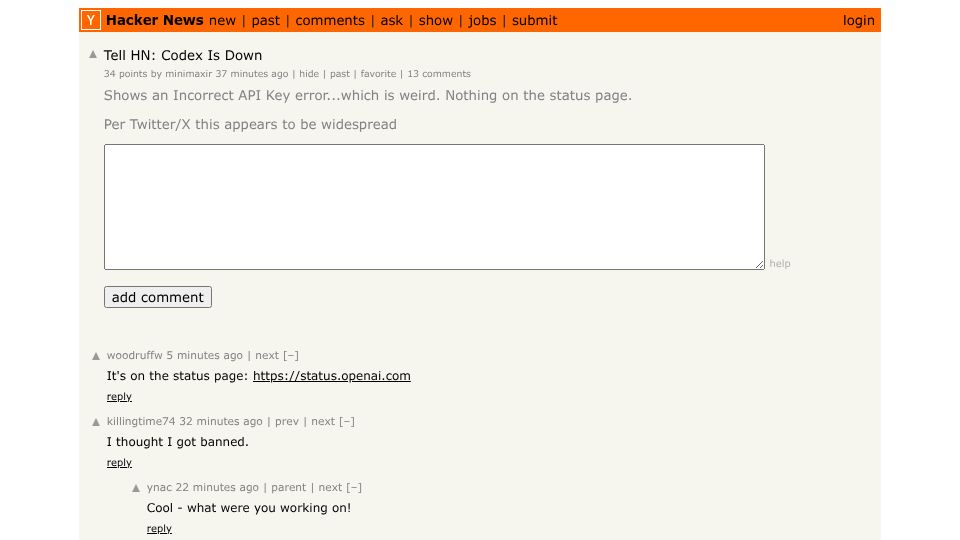Hide this story via 'hide' link
960x540 pixels.
tap(309, 73)
